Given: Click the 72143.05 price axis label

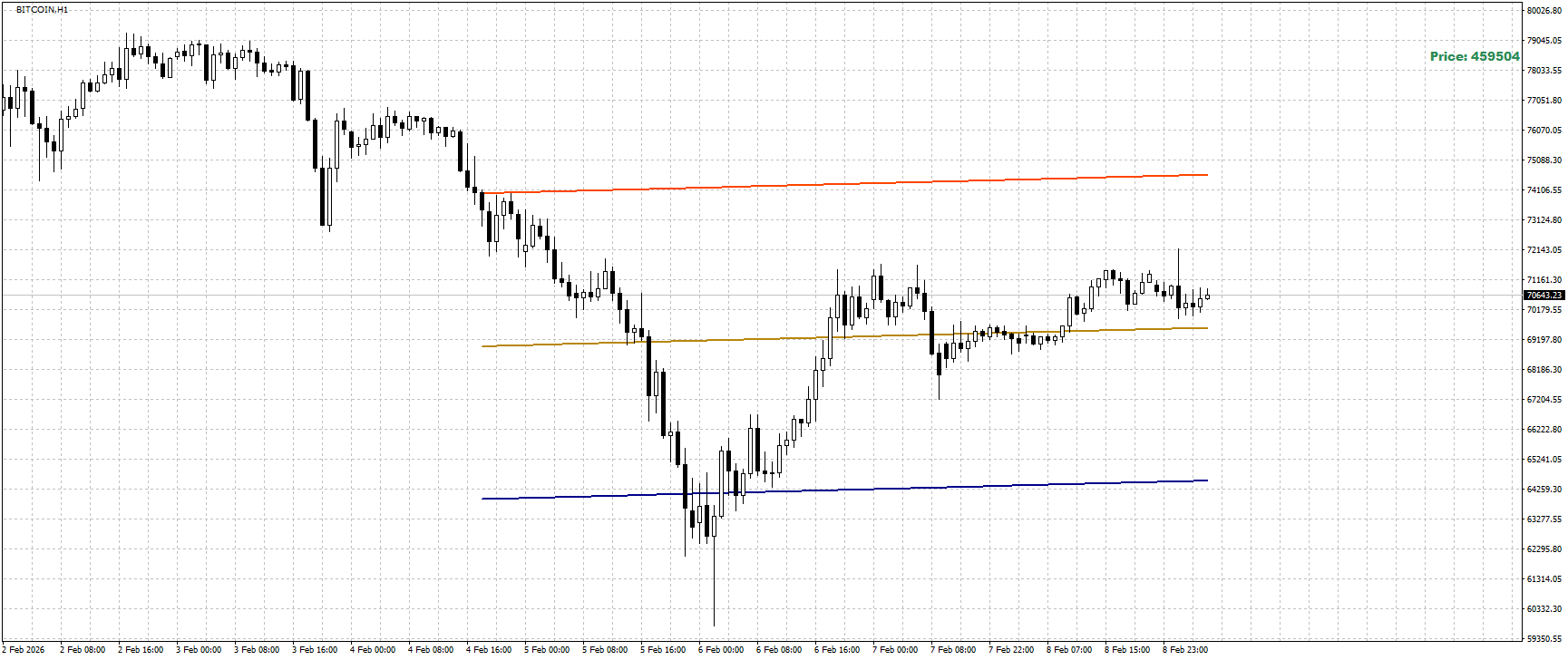Looking at the screenshot, I should (x=1544, y=250).
